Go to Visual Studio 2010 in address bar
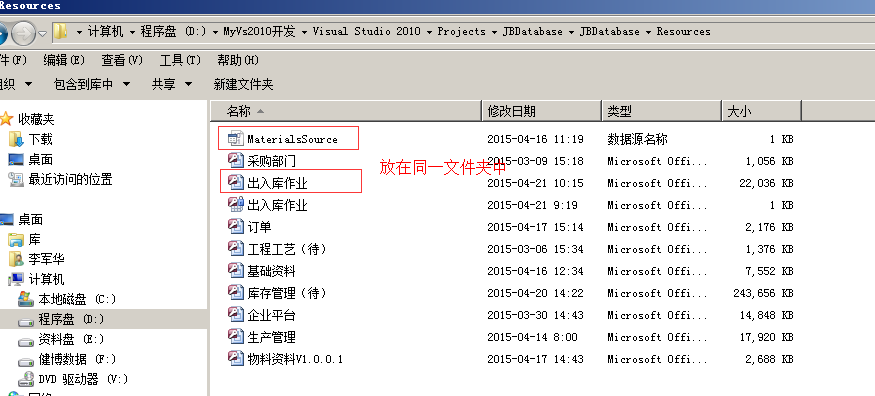The width and height of the screenshot is (875, 396). point(367,32)
